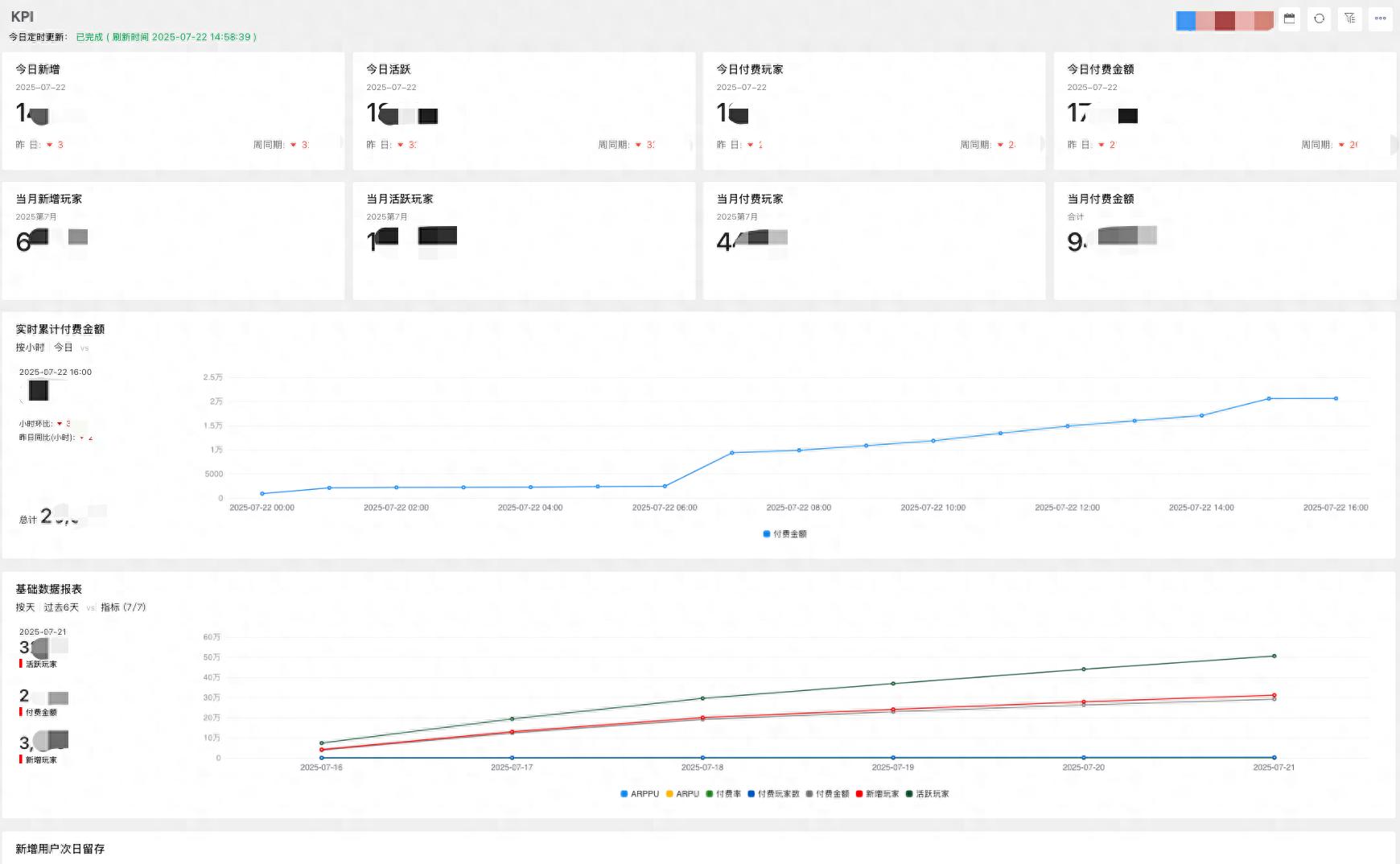Open the filter list icon
The height and width of the screenshot is (864, 1400).
1349,19
